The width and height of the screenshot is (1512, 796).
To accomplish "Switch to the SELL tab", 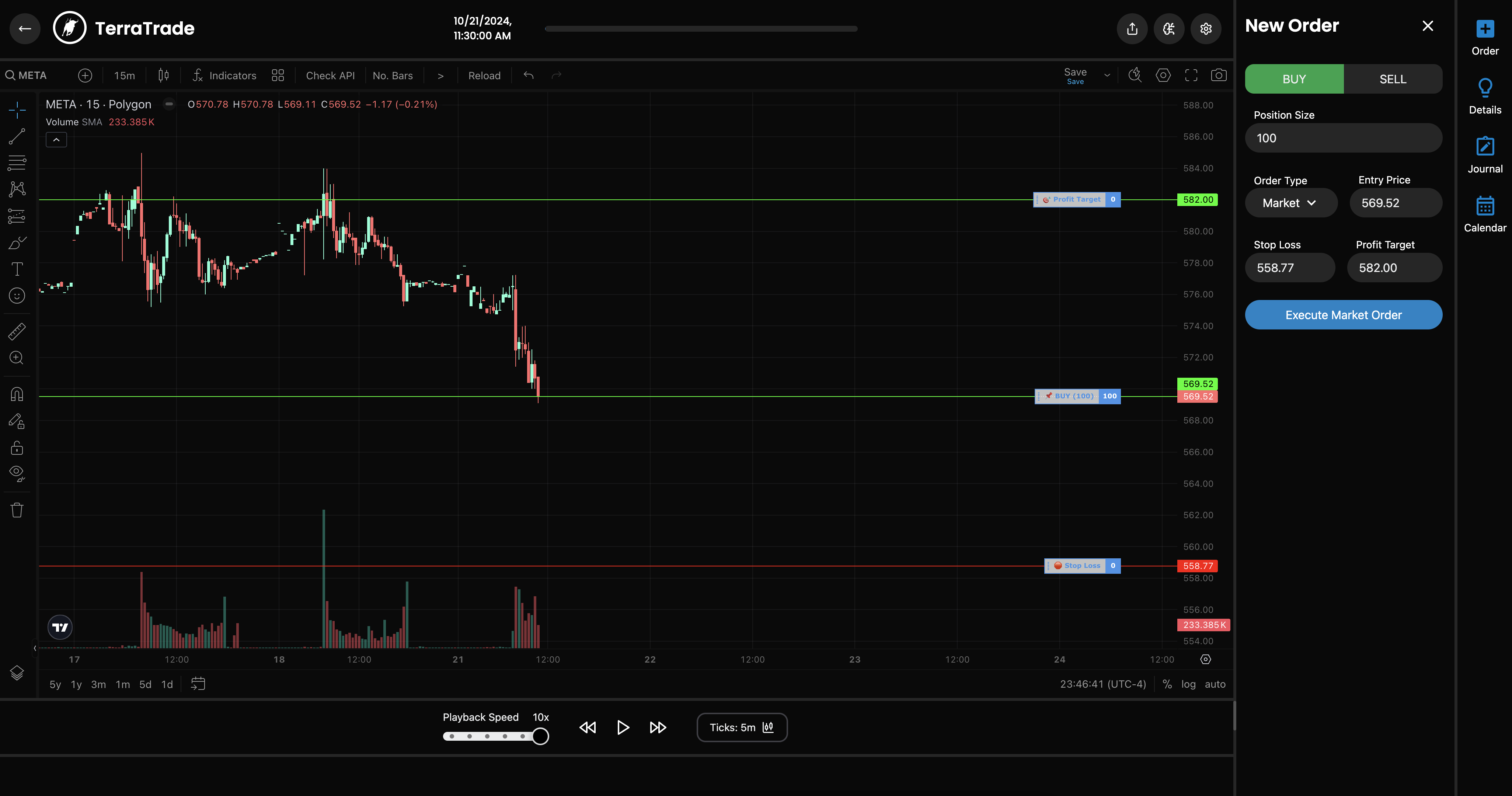I will 1392,79.
